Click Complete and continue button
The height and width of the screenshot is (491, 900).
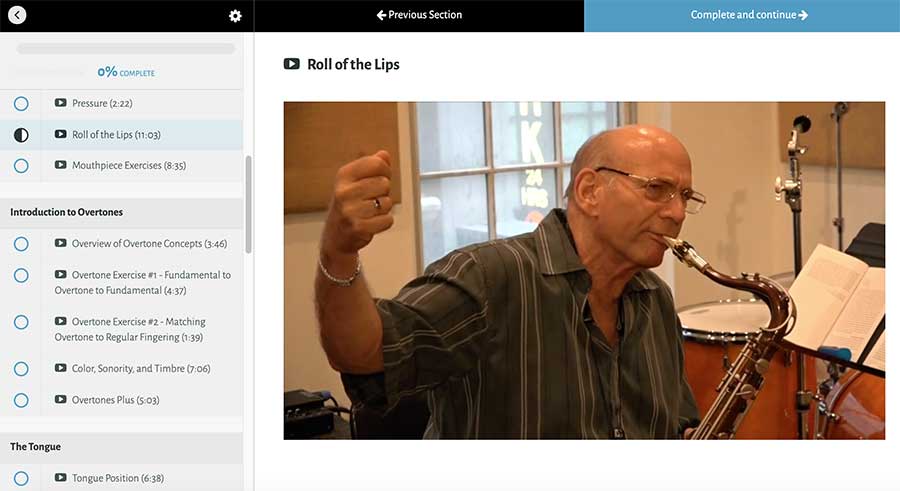[x=742, y=16]
